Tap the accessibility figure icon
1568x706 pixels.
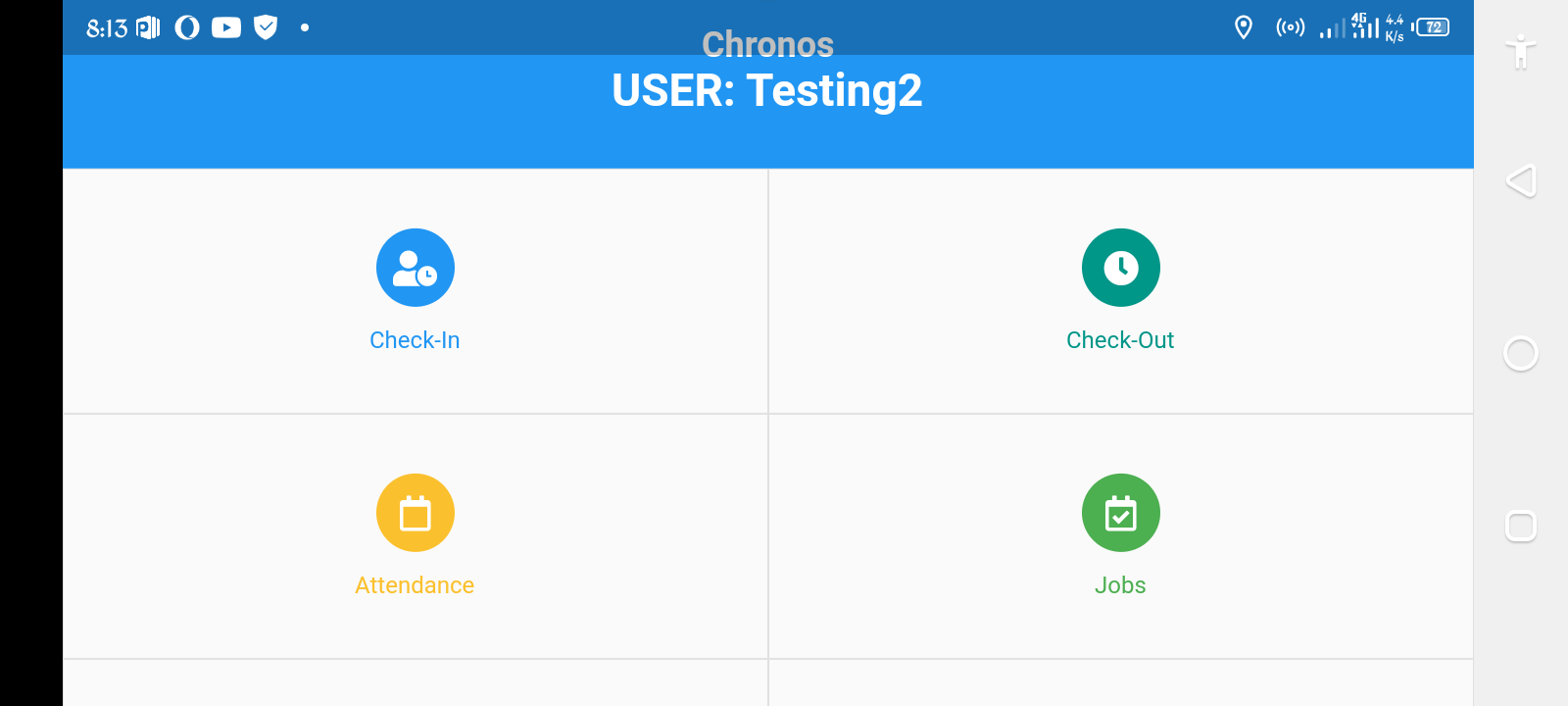pyautogui.click(x=1521, y=51)
